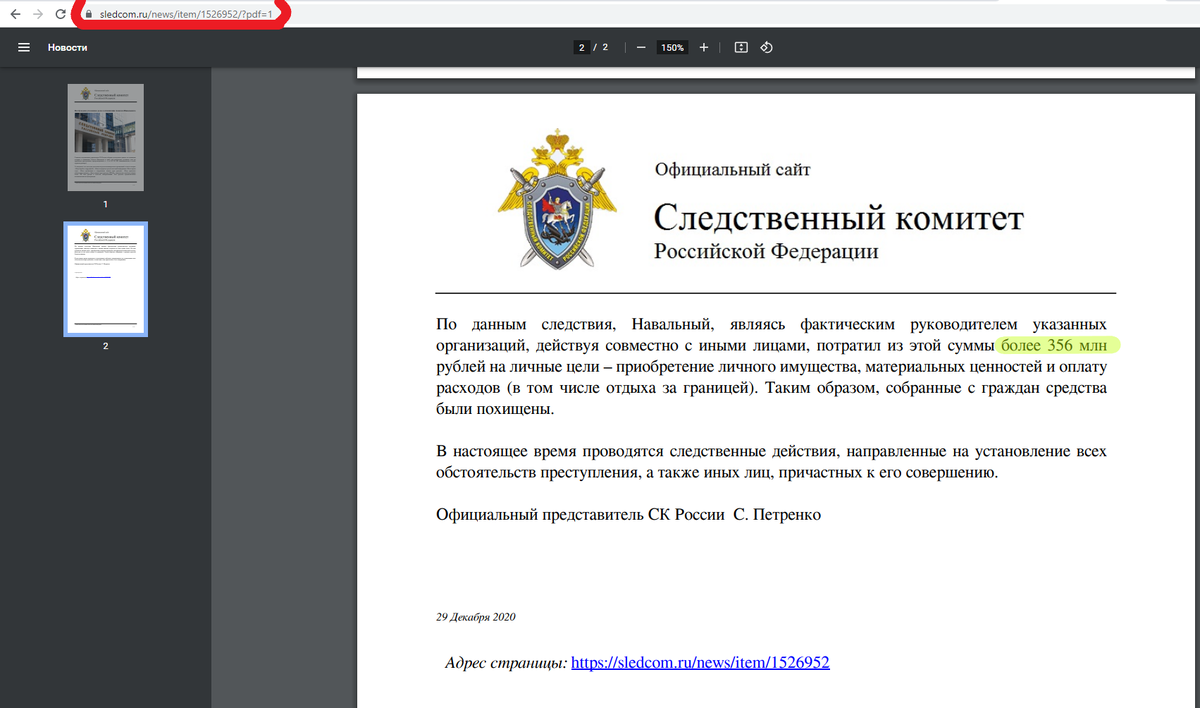The image size is (1200, 708).
Task: Click the padlock site info icon
Action: tap(91, 15)
